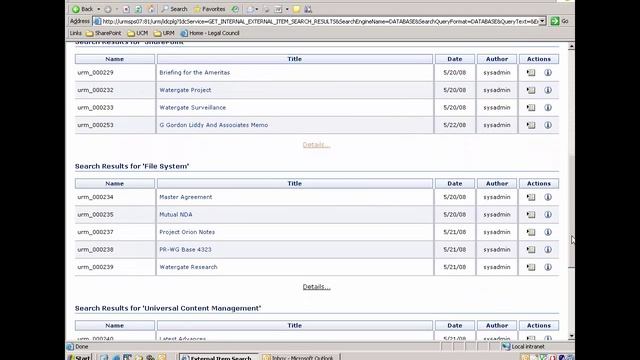Show info for Watergate Project
The width and height of the screenshot is (640, 360).
pos(548,90)
